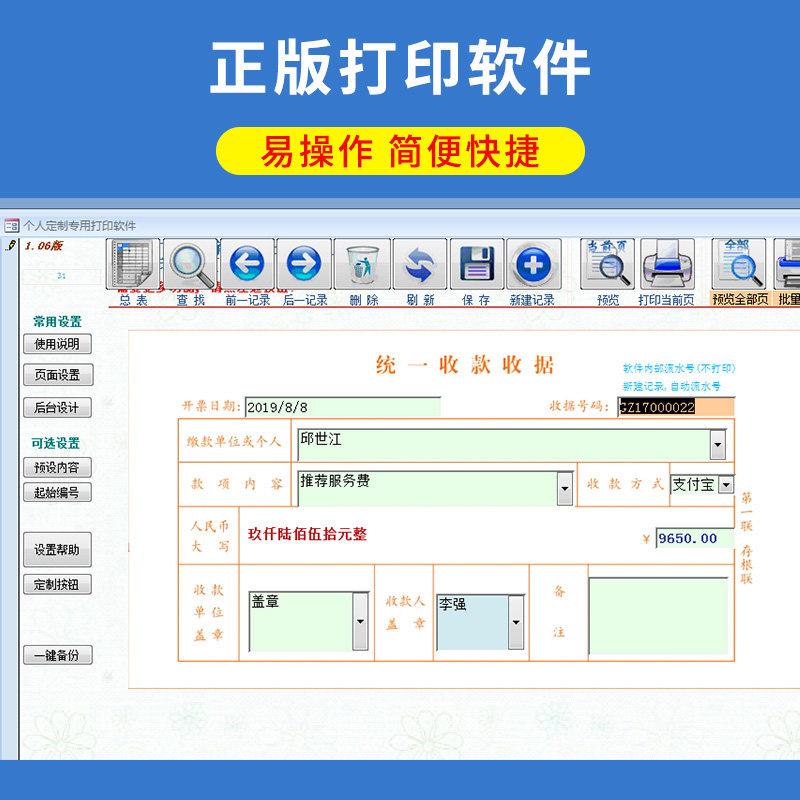Viewport: 800px width, 800px height.
Task: Click the 收据号码 field GZ17000022
Action: click(x=676, y=407)
